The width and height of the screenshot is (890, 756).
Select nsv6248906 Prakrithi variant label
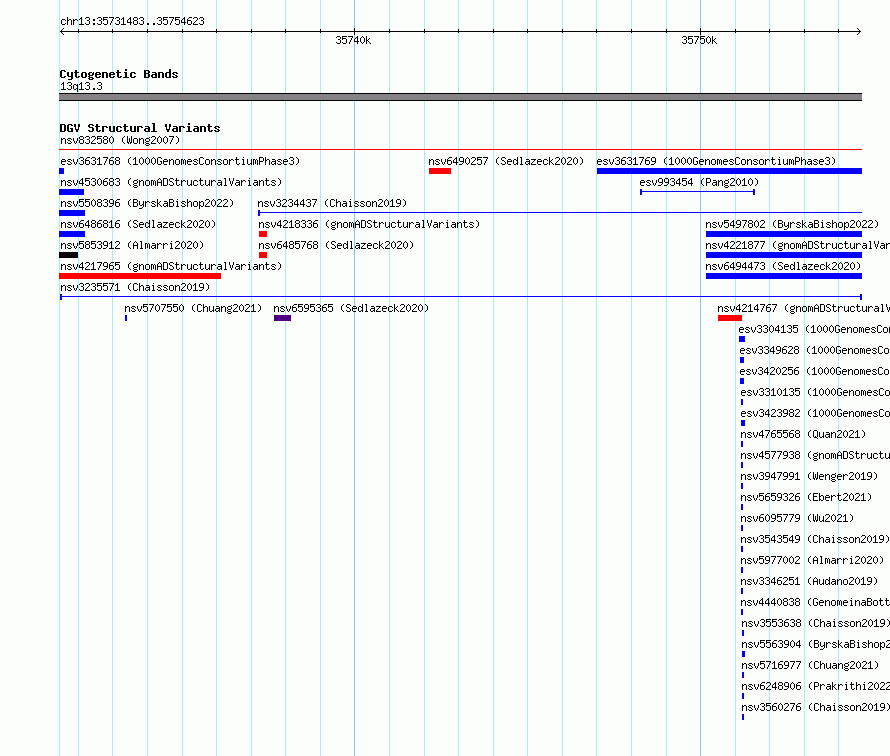(x=816, y=686)
